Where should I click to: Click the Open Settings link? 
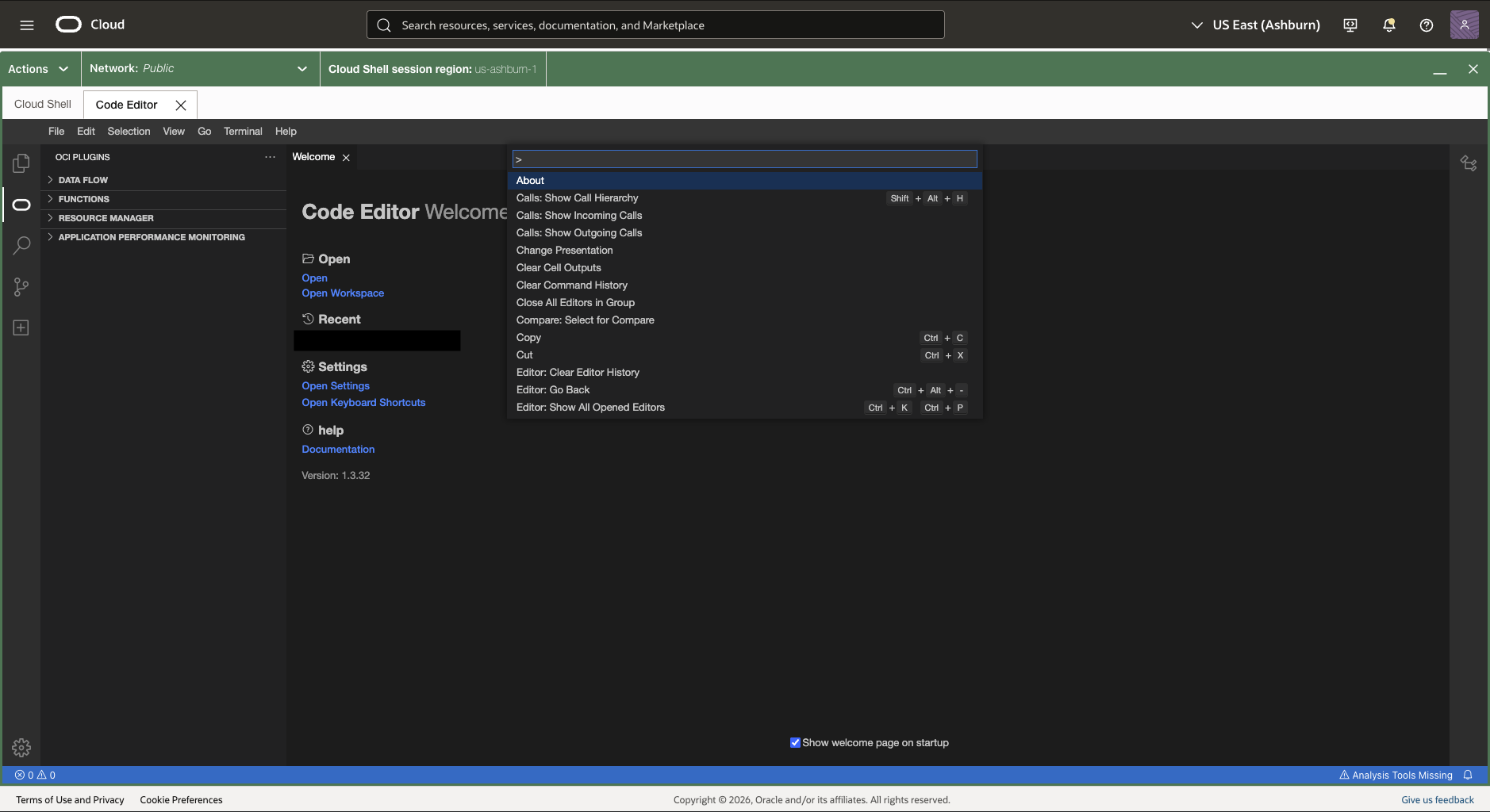coord(336,386)
